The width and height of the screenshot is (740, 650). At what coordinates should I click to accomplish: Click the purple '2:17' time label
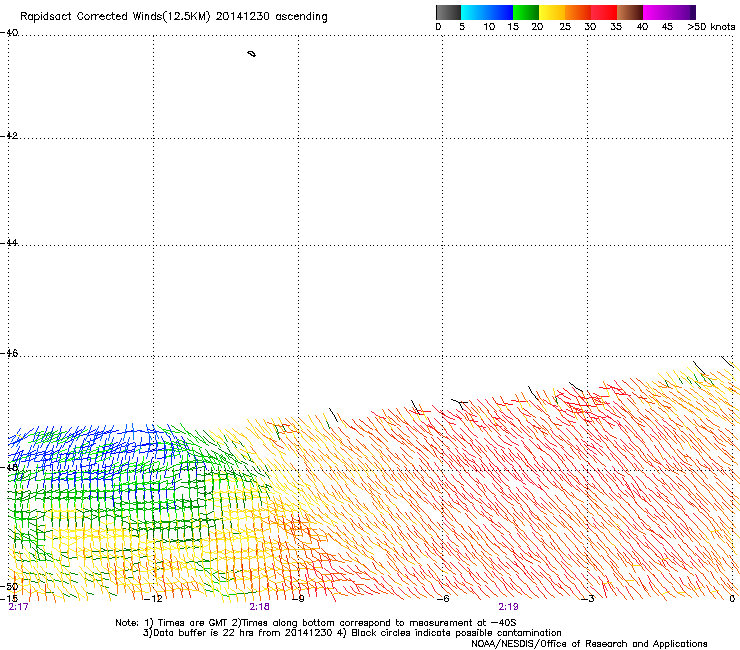tap(18, 607)
